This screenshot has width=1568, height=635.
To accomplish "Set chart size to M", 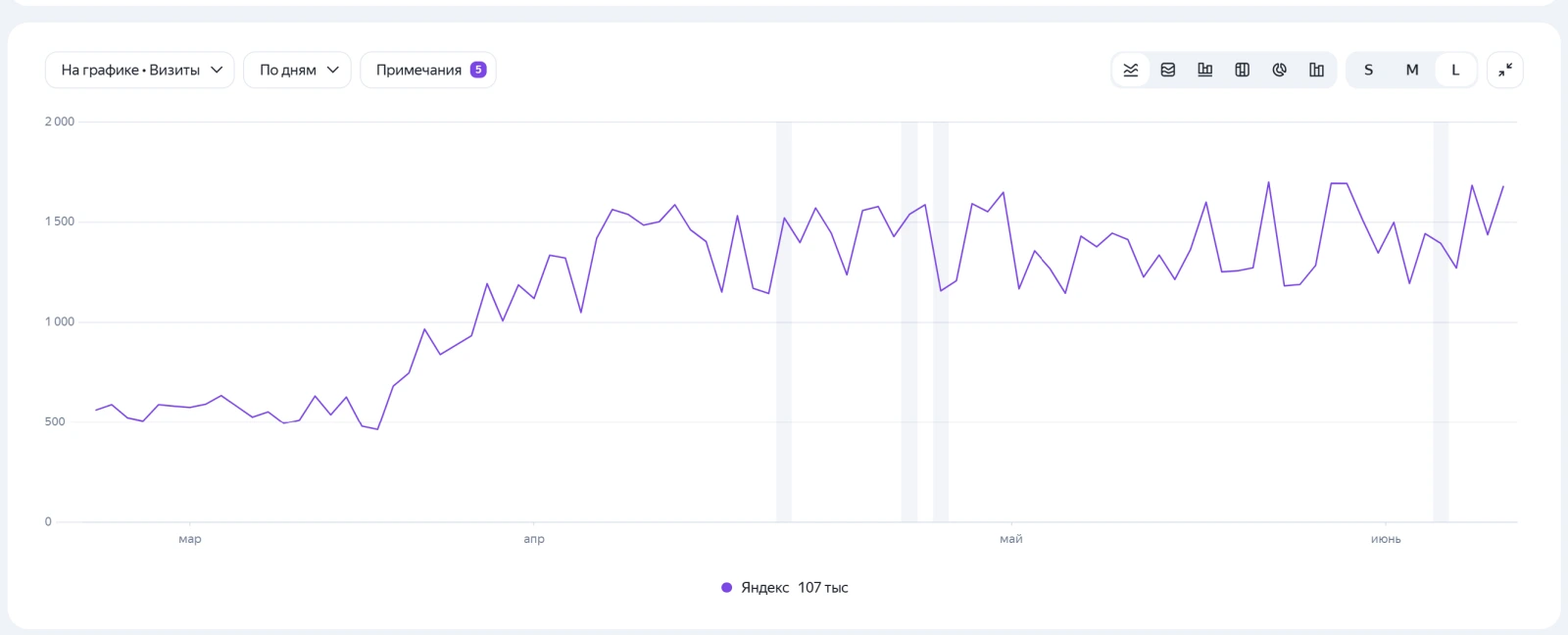I will (x=1412, y=70).
